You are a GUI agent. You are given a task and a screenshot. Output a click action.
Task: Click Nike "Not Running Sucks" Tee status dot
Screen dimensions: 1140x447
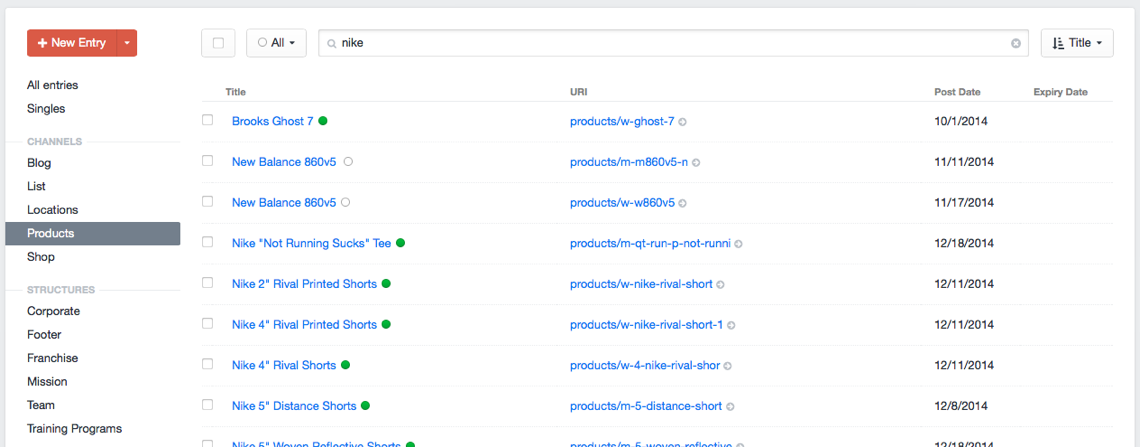401,243
